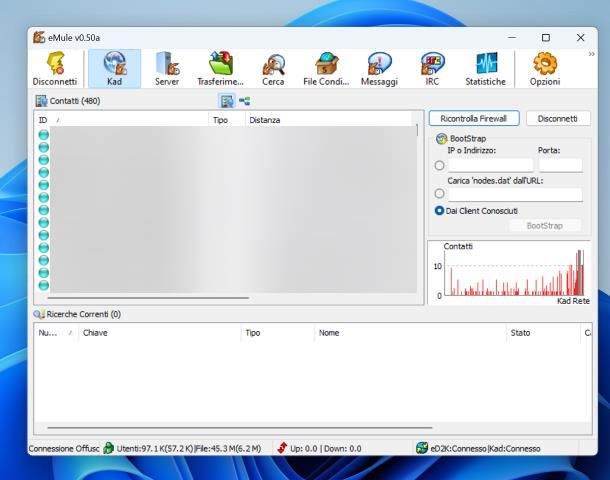Click the Disconnetti button in Kad panel
This screenshot has width=610, height=480.
tap(558, 118)
